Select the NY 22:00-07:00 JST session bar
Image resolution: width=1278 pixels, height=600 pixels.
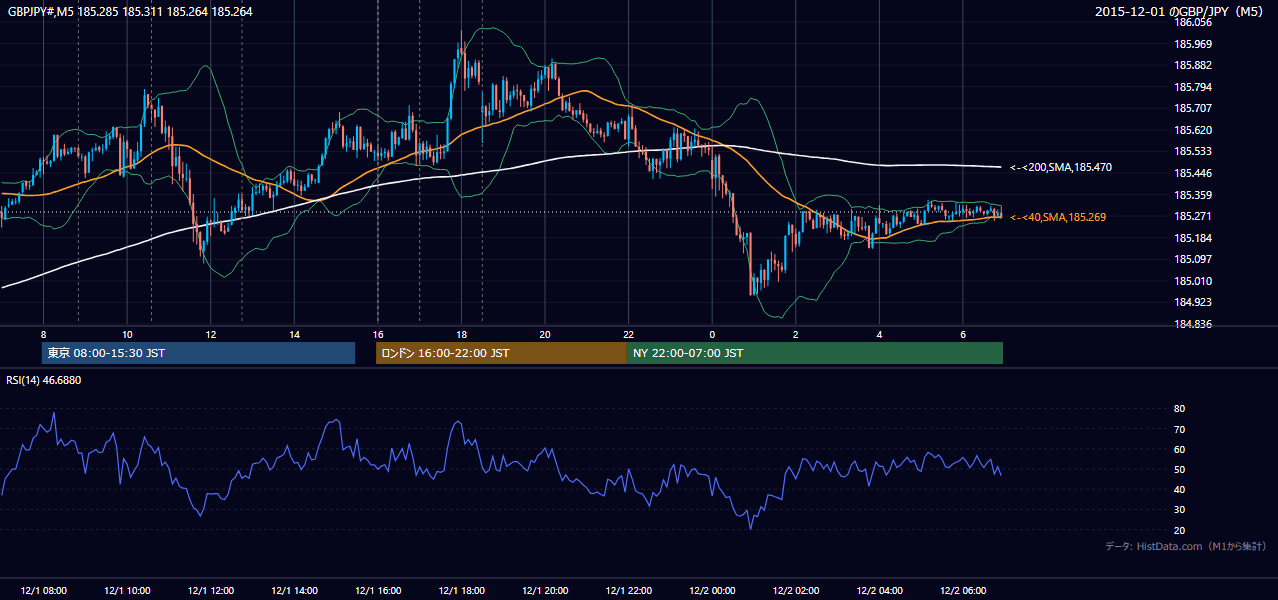point(815,353)
